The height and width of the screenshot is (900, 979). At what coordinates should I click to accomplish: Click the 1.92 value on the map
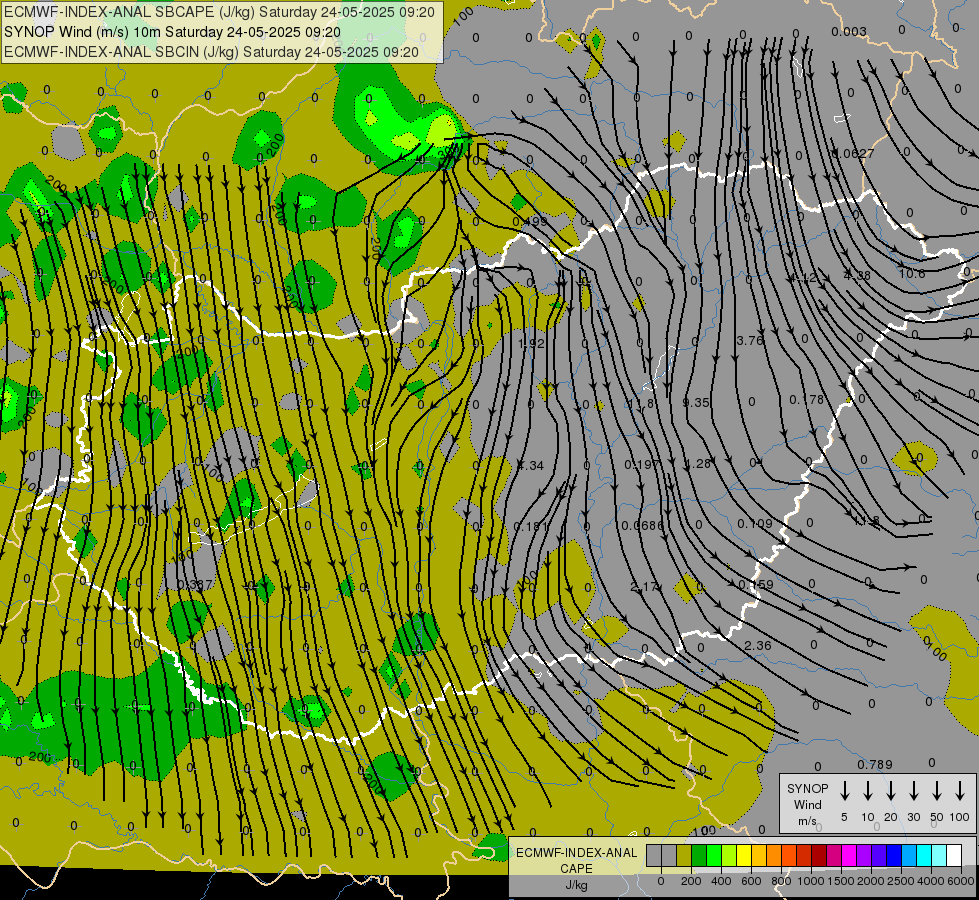point(532,344)
